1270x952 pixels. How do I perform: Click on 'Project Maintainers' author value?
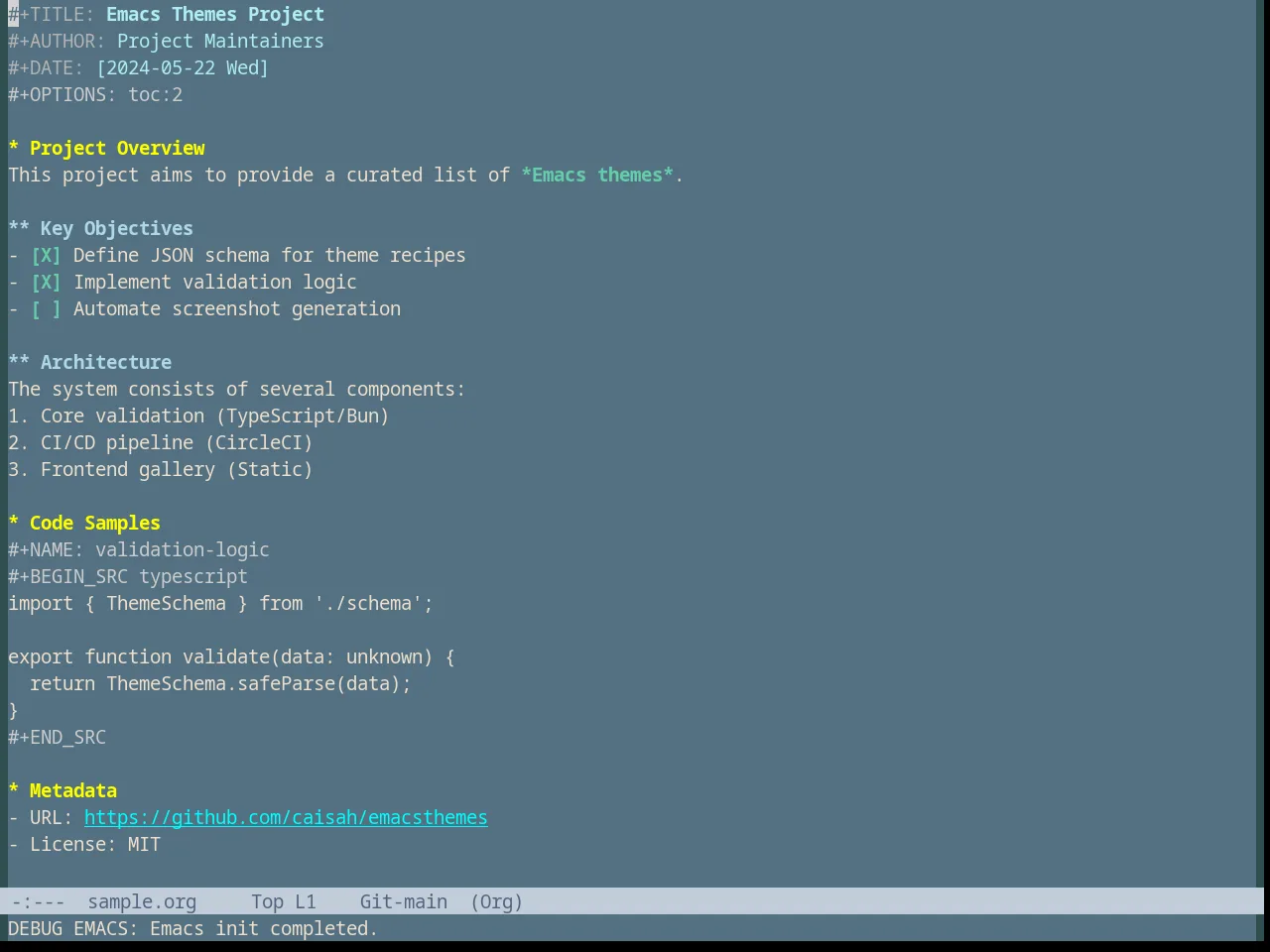[x=220, y=42]
